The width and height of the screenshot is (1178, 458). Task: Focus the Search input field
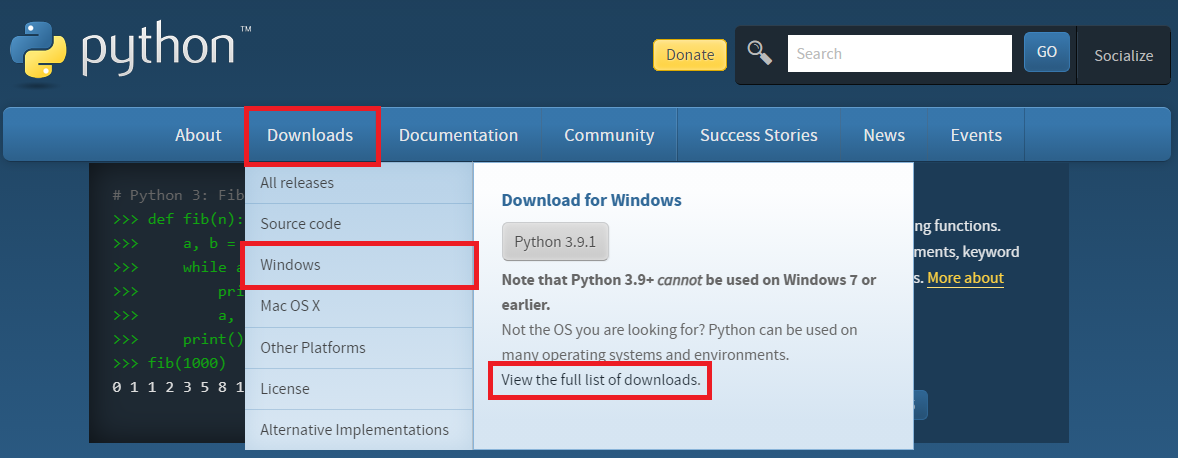(x=899, y=54)
